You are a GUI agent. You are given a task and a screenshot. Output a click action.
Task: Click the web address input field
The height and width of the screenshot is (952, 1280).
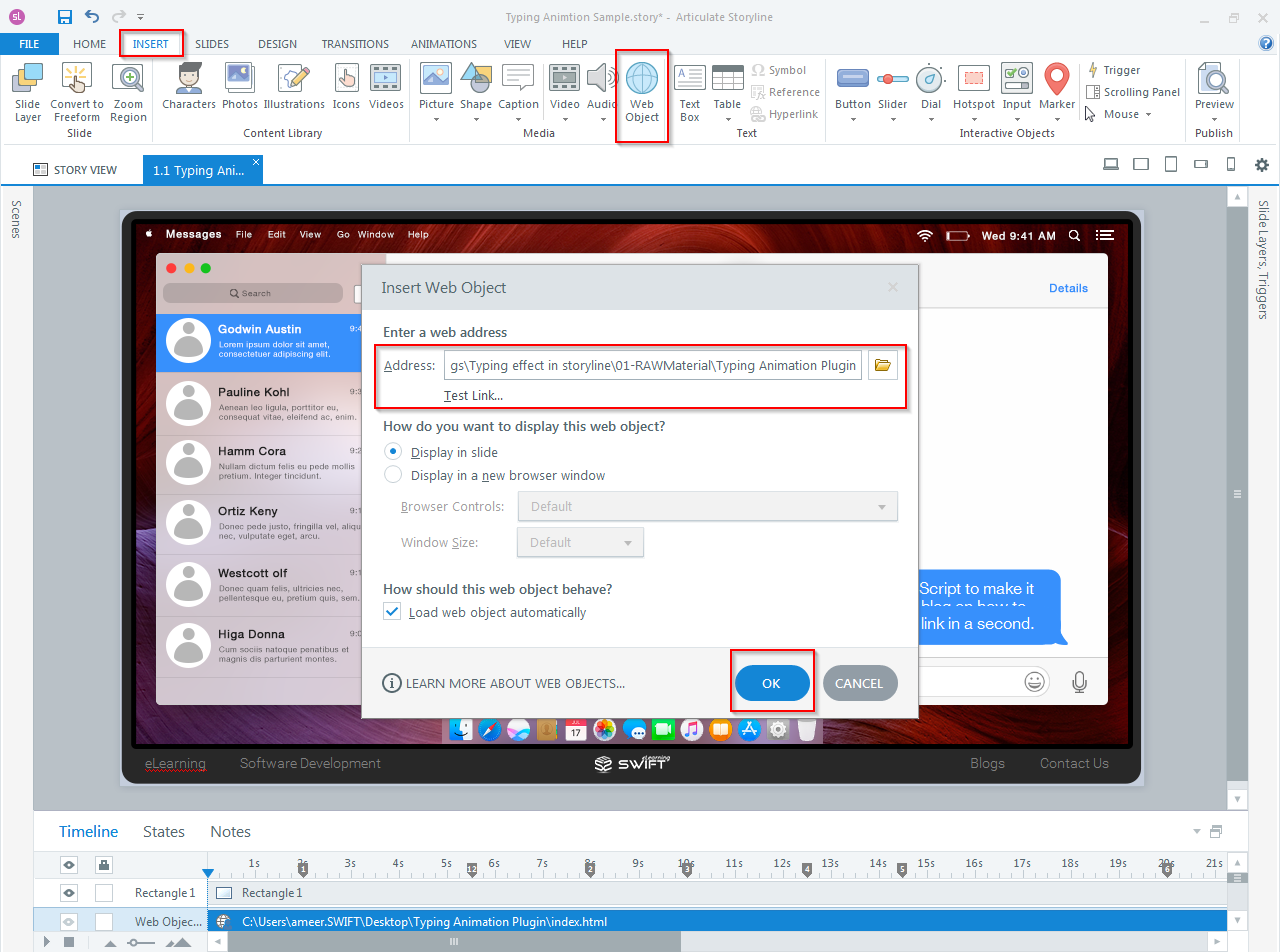[x=653, y=365]
